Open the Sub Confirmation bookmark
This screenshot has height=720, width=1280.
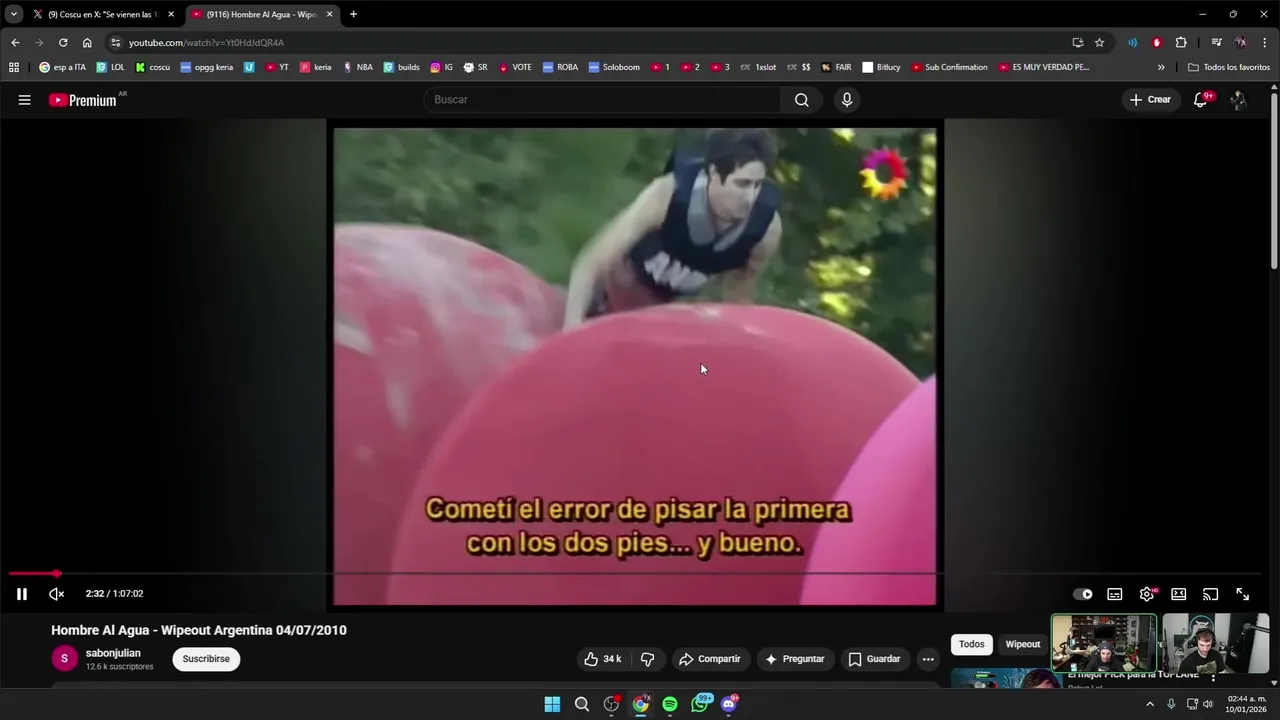[x=949, y=67]
